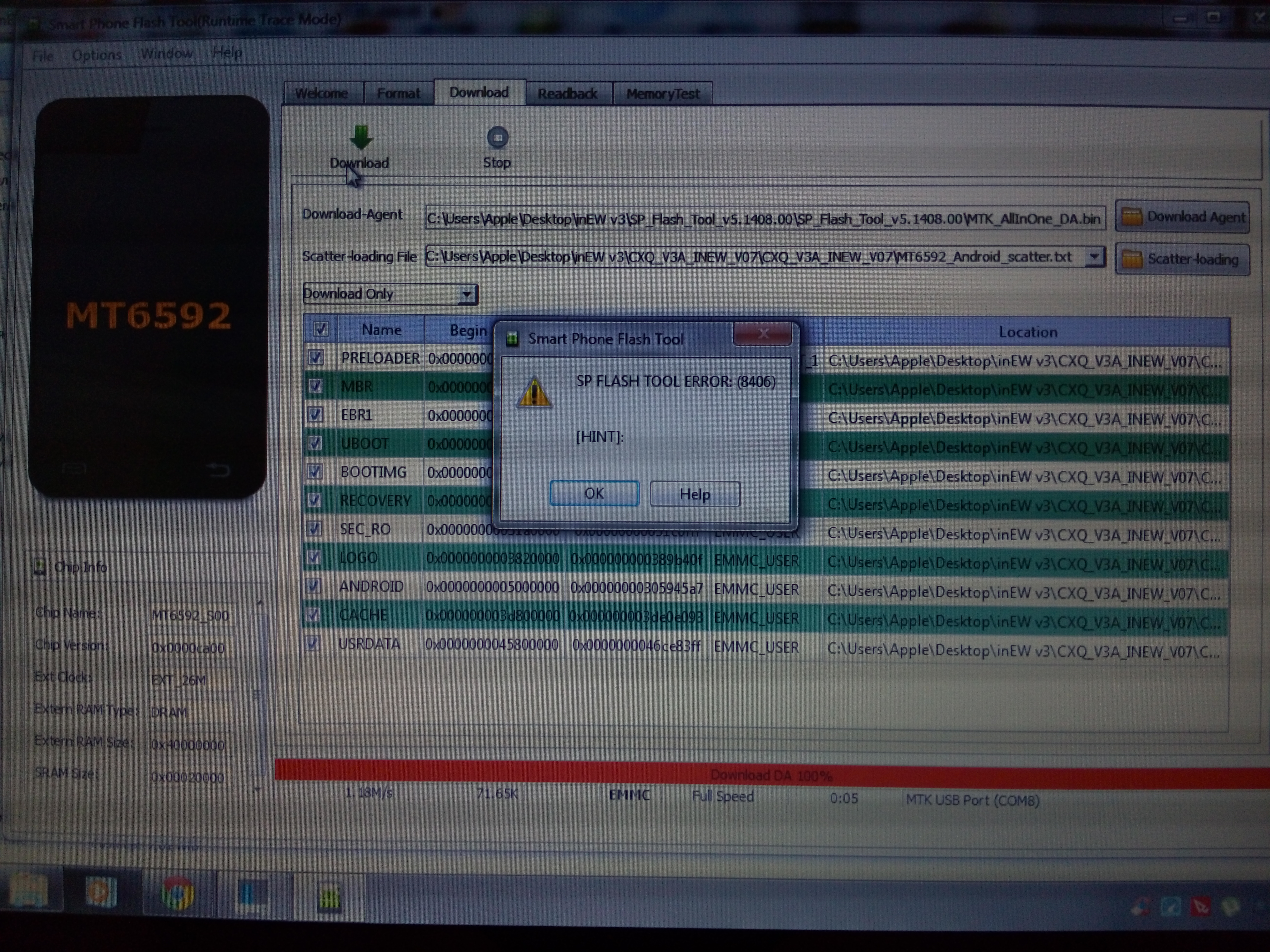Click the Extern RAM Size value field
Viewport: 1270px width, 952px height.
pyautogui.click(x=191, y=745)
